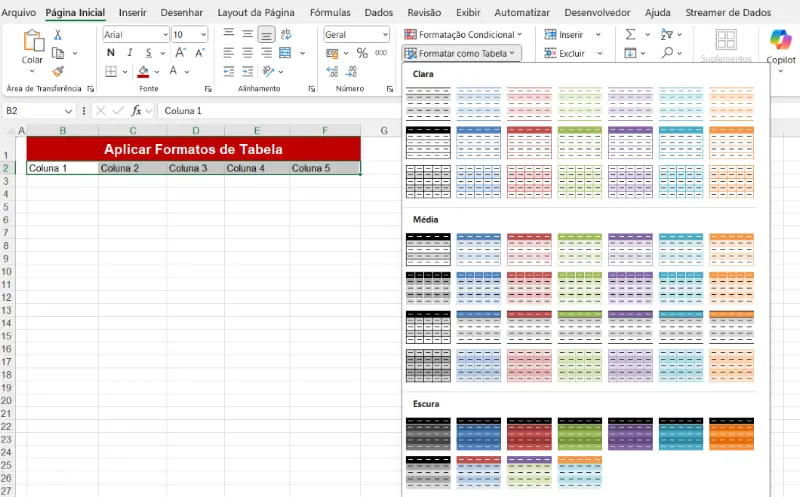The image size is (800, 497).
Task: Click the Copy icon
Action: [x=58, y=53]
